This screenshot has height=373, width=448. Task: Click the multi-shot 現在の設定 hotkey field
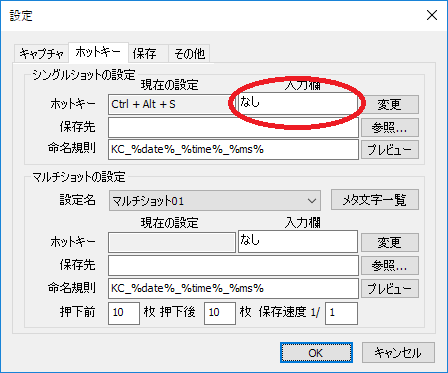coord(172,242)
